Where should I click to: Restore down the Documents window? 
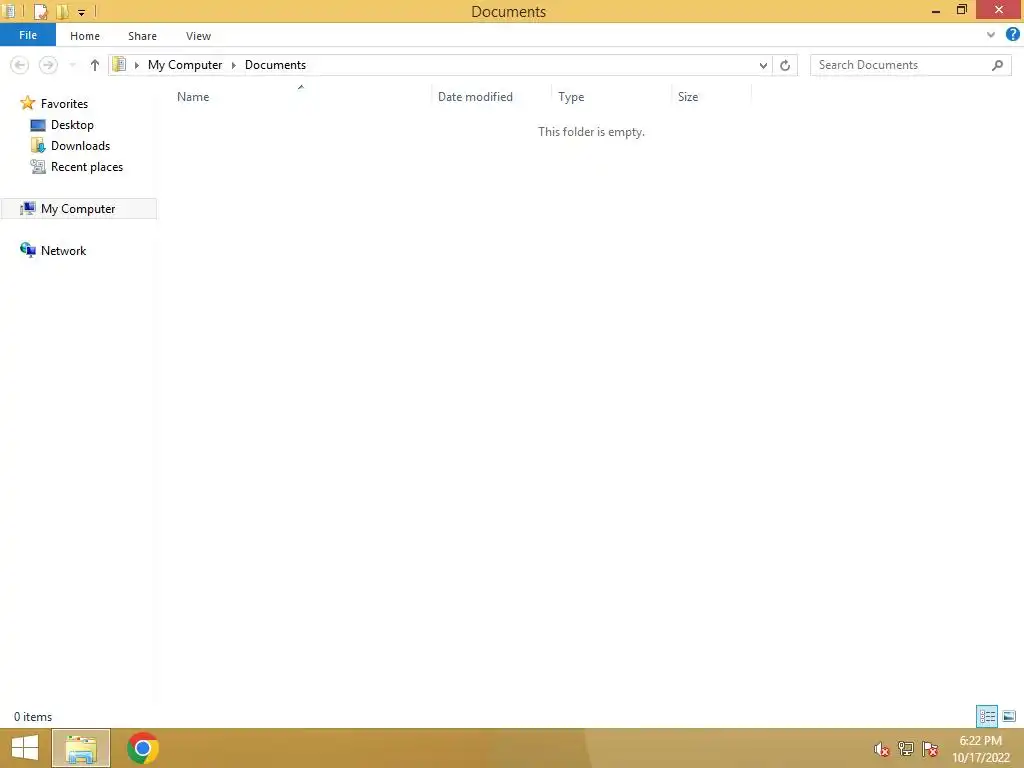tap(961, 10)
